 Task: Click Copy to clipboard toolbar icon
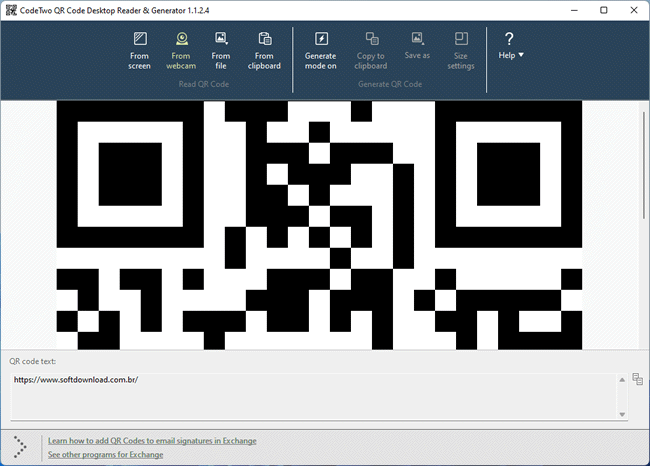click(x=371, y=40)
